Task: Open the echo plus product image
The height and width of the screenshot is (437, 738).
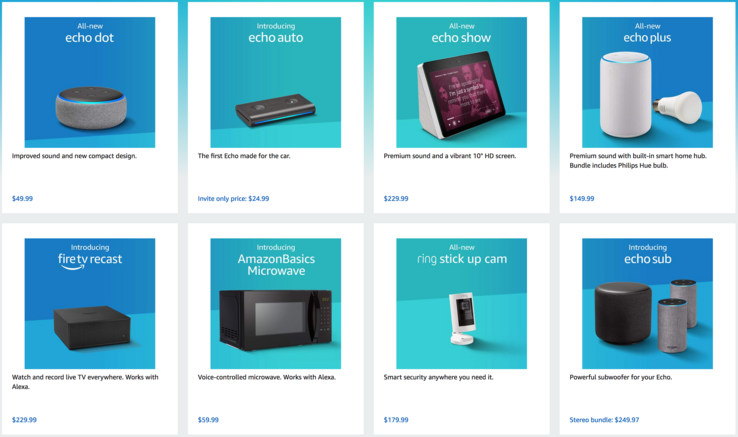Action: tap(647, 82)
